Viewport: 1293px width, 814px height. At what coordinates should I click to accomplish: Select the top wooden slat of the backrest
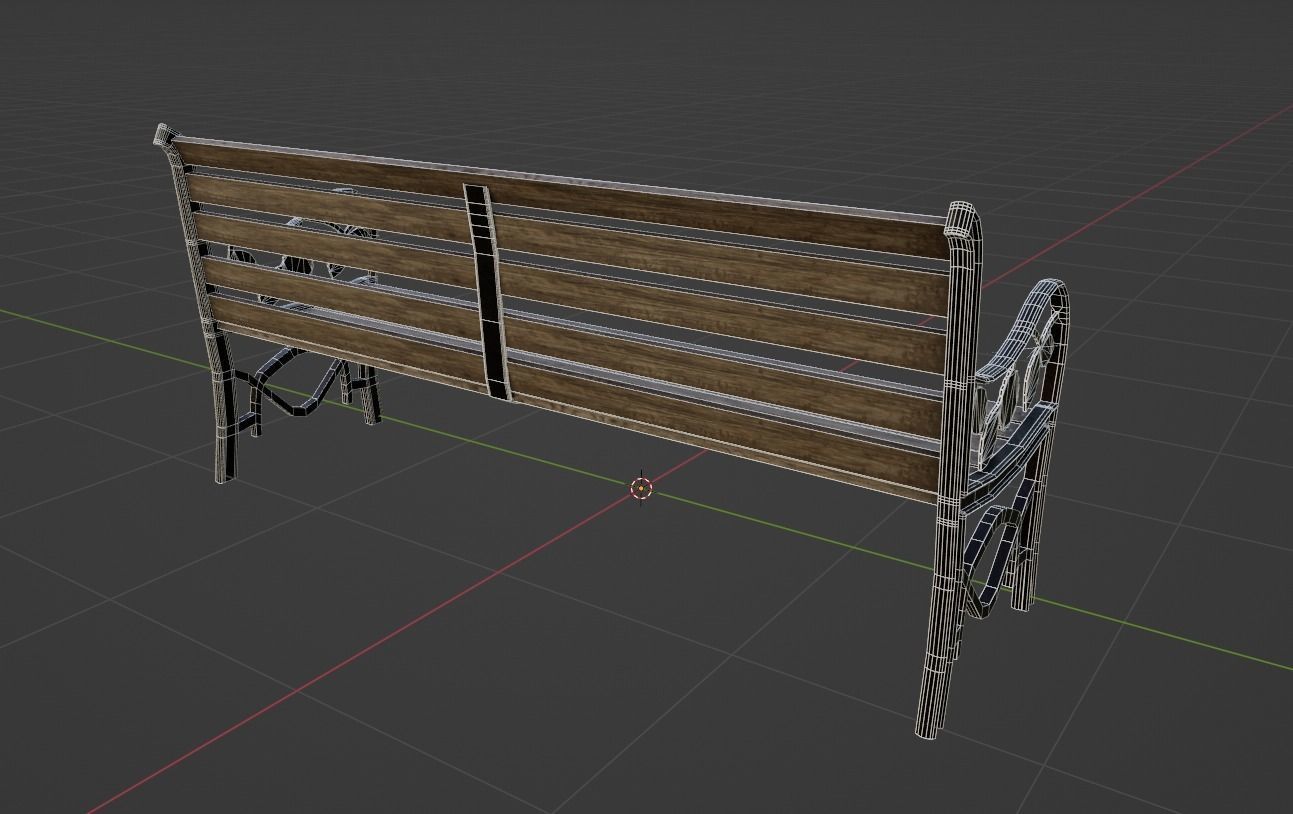pyautogui.click(x=560, y=198)
